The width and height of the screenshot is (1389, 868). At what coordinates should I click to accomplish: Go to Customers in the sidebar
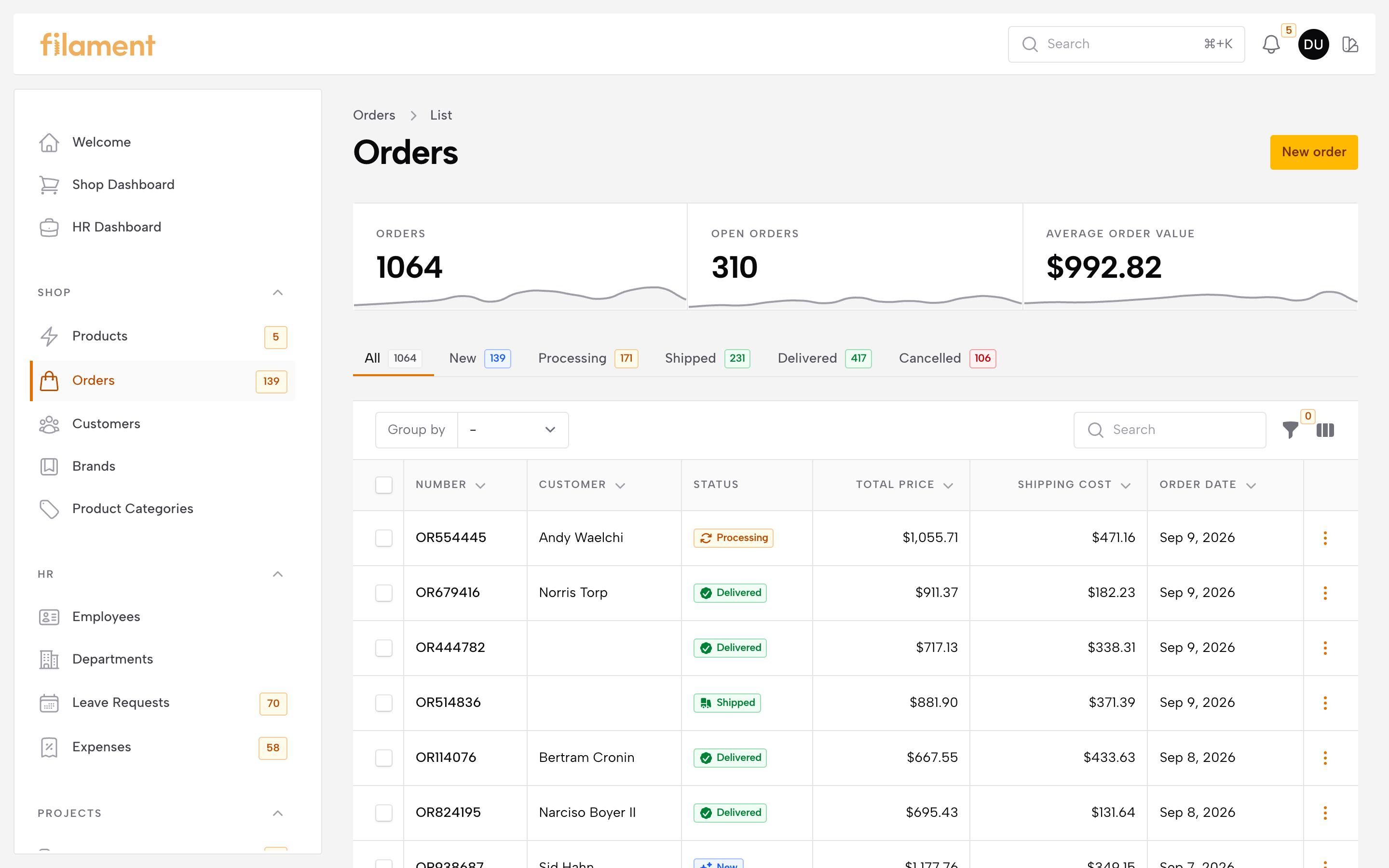(163, 424)
